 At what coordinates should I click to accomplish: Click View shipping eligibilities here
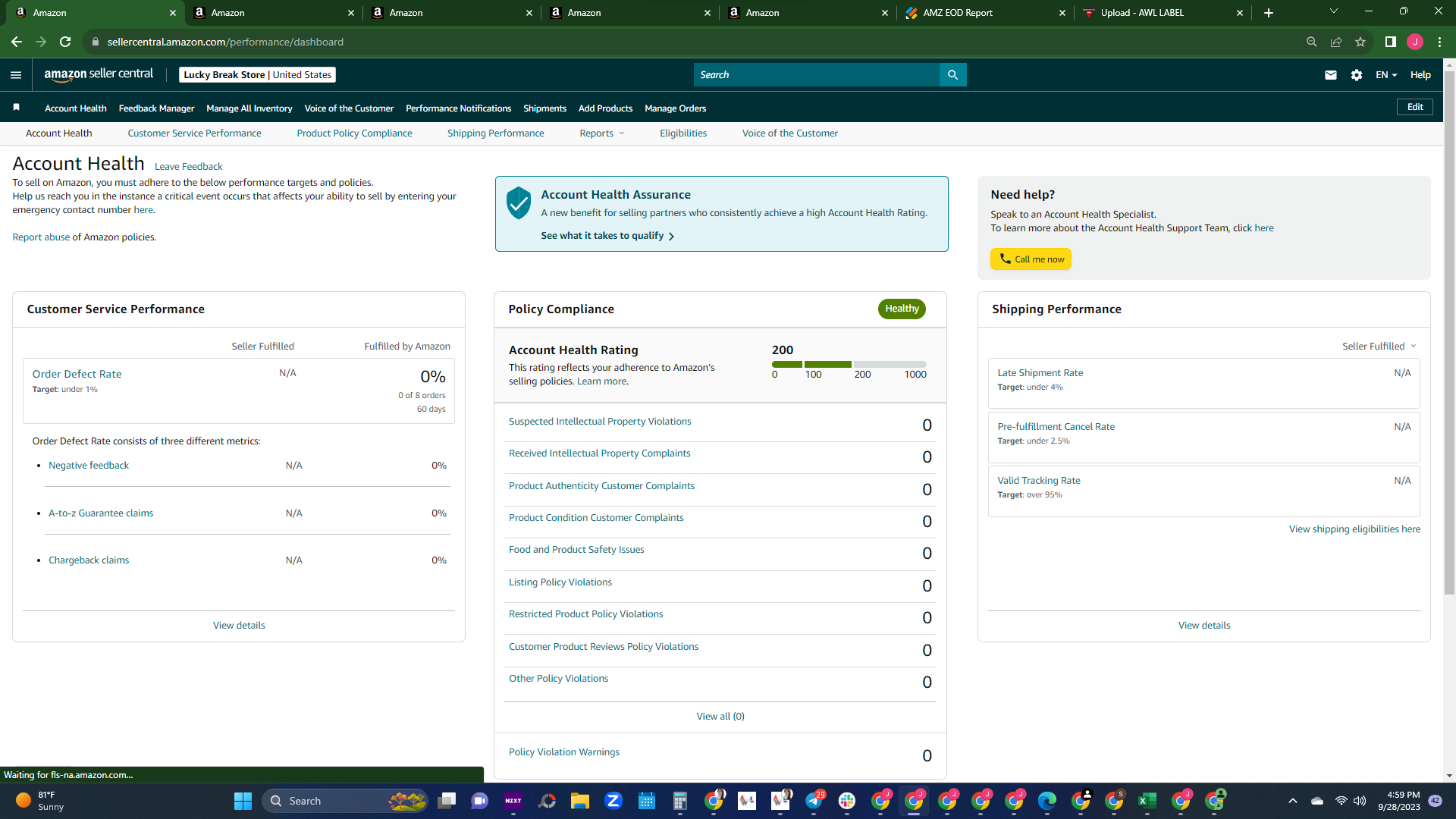1354,529
